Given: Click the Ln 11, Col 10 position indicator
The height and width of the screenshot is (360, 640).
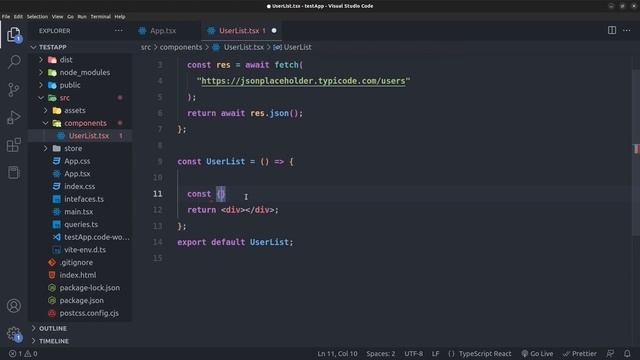Looking at the screenshot, I should tap(337, 353).
